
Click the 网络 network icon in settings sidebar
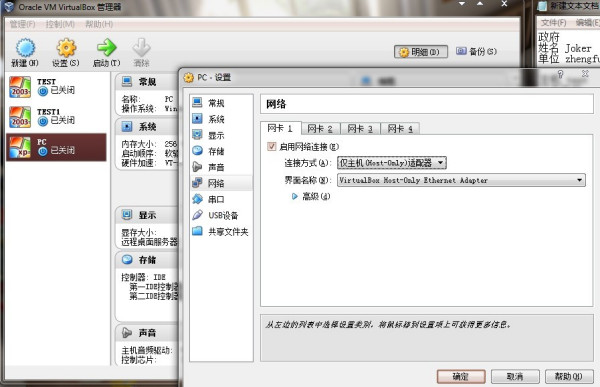(197, 183)
